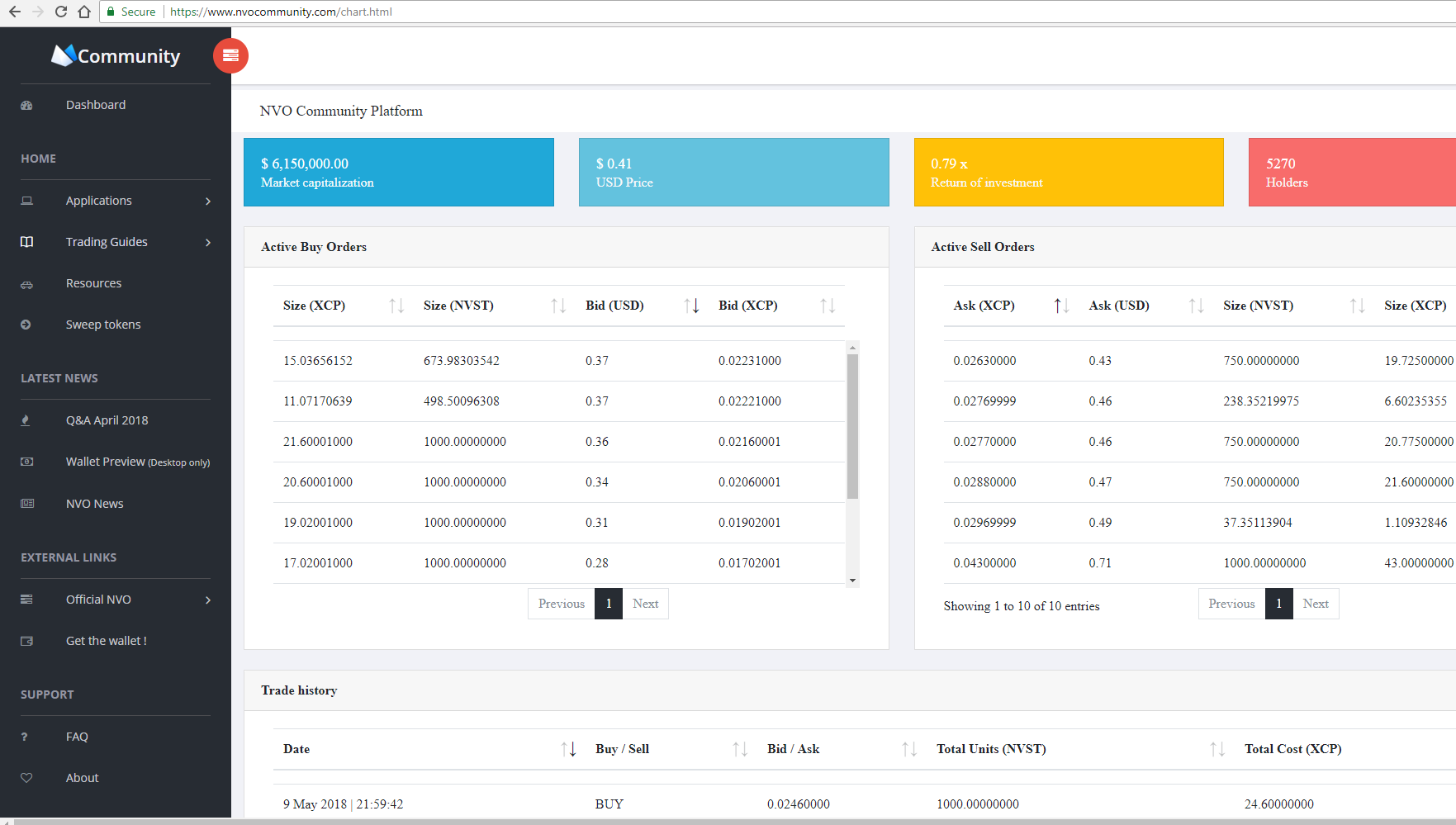
Task: Click the FAQ question mark icon
Action: click(x=25, y=737)
